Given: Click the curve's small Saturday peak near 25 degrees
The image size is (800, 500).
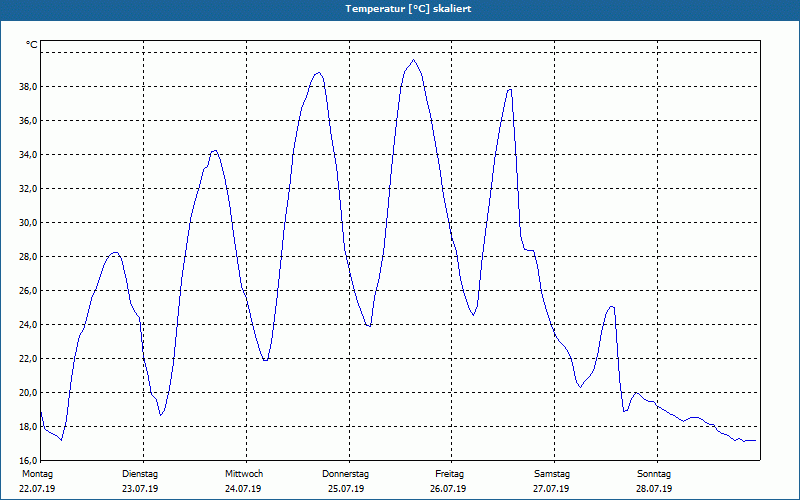Looking at the screenshot, I should coord(612,307).
